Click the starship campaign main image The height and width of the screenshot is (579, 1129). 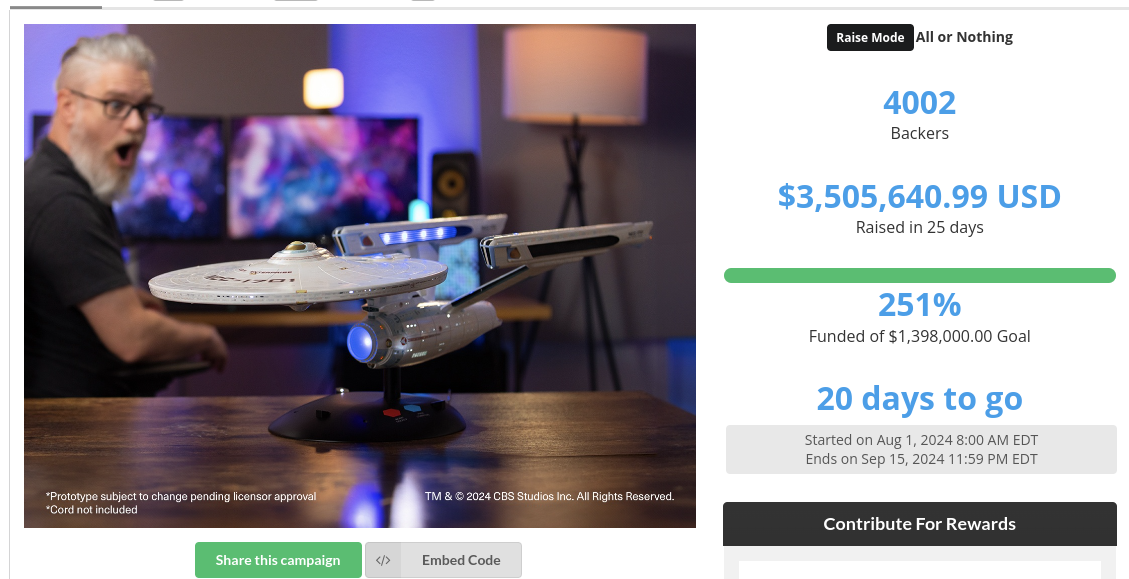point(360,276)
